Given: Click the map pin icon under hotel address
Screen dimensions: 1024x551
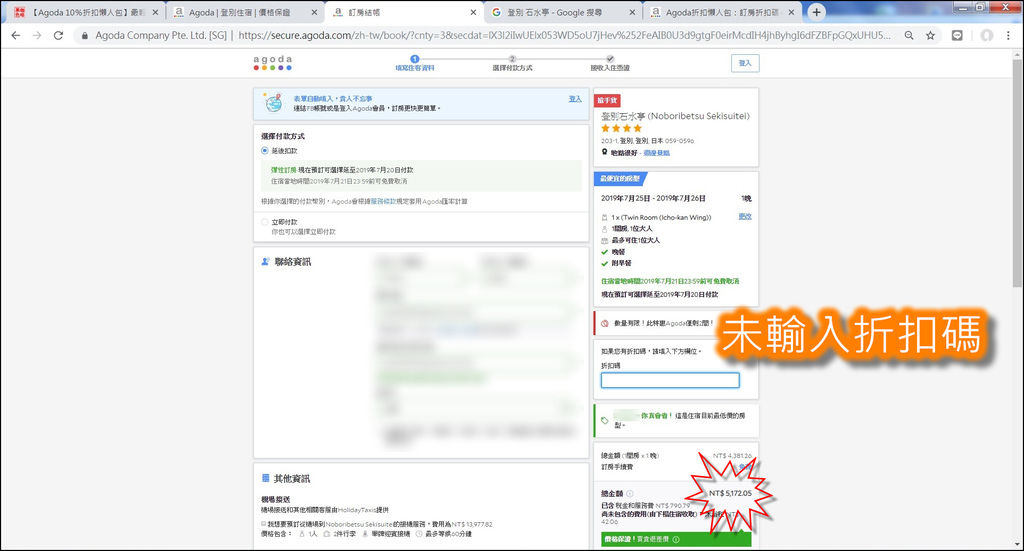Looking at the screenshot, I should (x=604, y=152).
